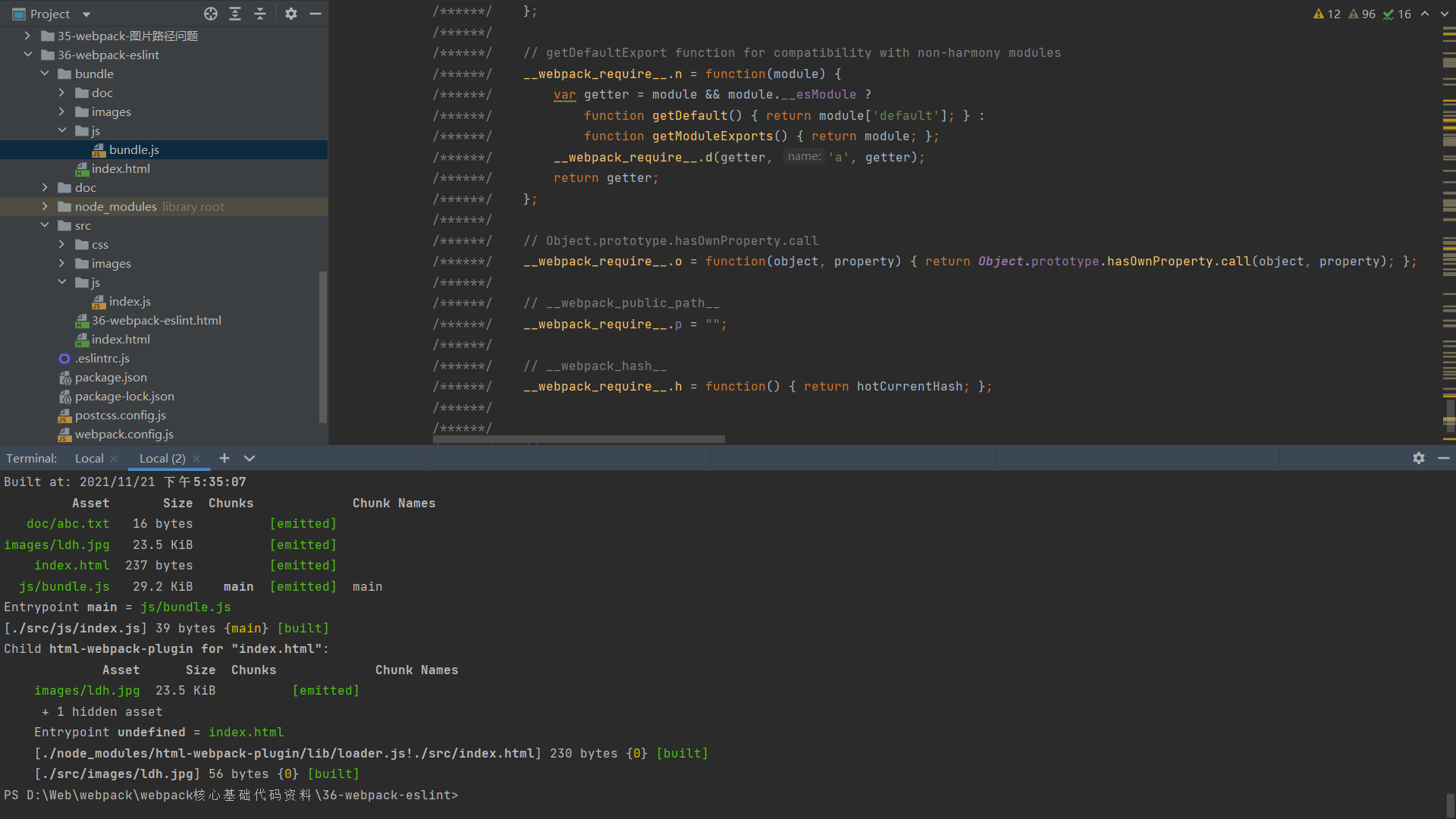This screenshot has width=1456, height=819.
Task: Click Collapse All icon in Project panel
Action: pos(260,14)
